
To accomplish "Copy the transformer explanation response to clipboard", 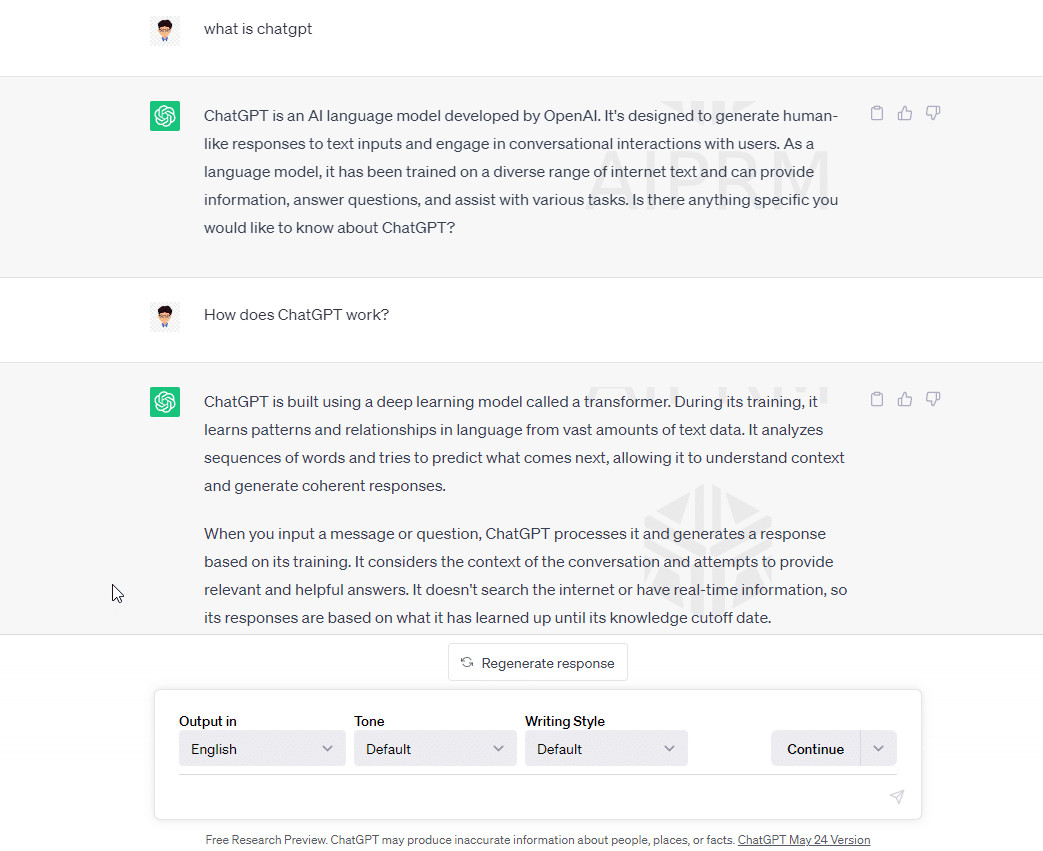I will click(877, 399).
